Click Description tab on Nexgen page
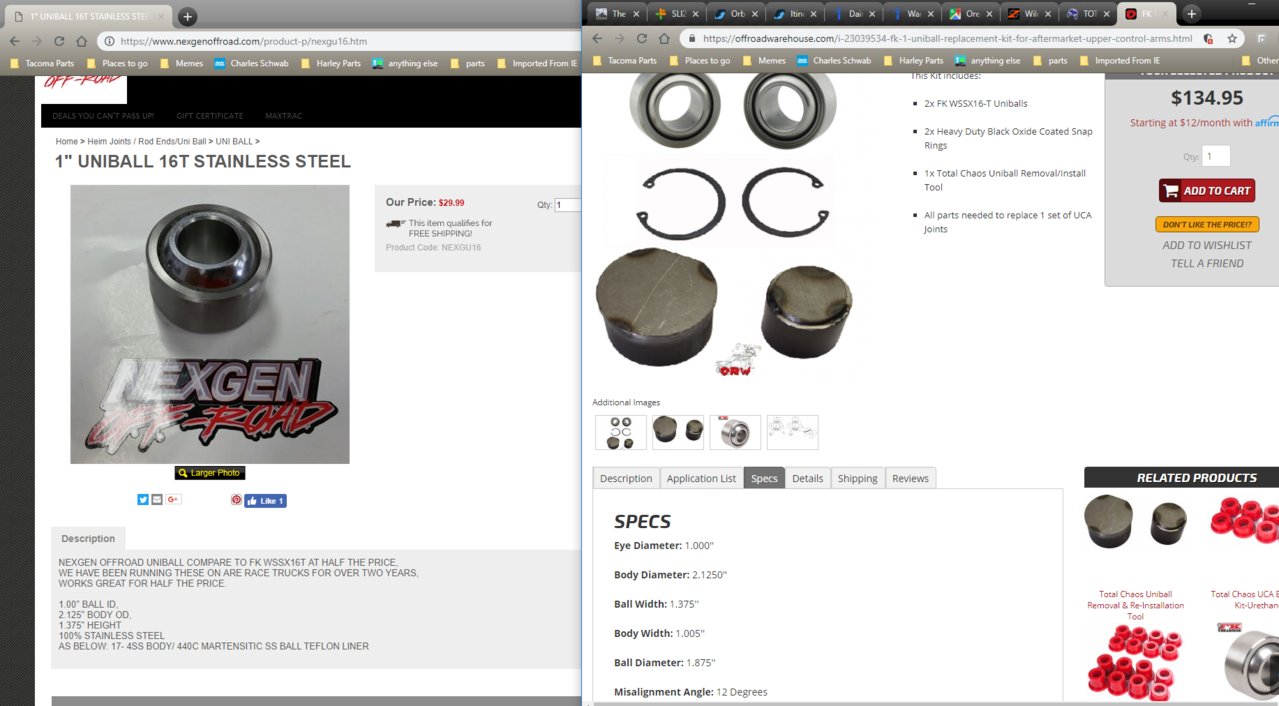The height and width of the screenshot is (706, 1279). tap(88, 538)
